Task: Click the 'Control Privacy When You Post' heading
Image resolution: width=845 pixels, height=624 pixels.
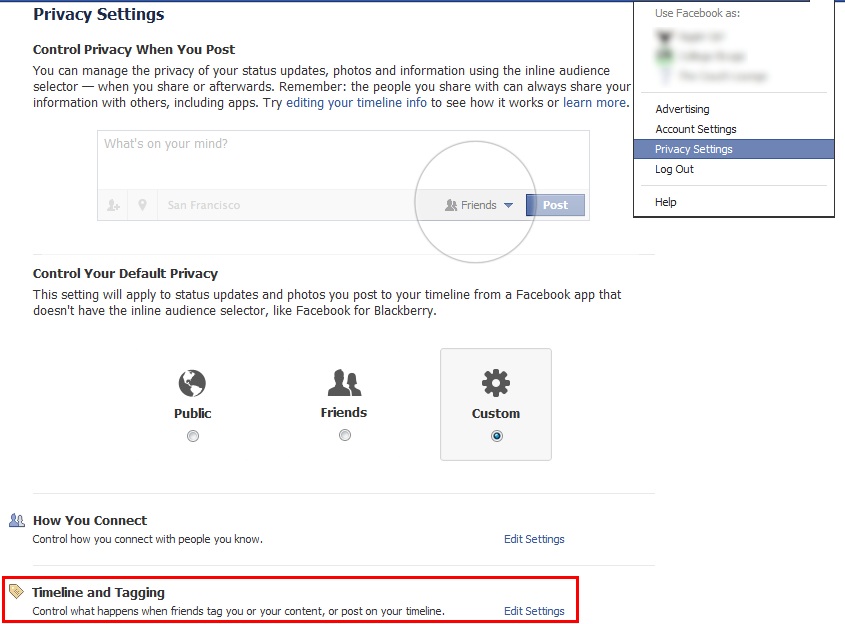Action: pos(134,50)
